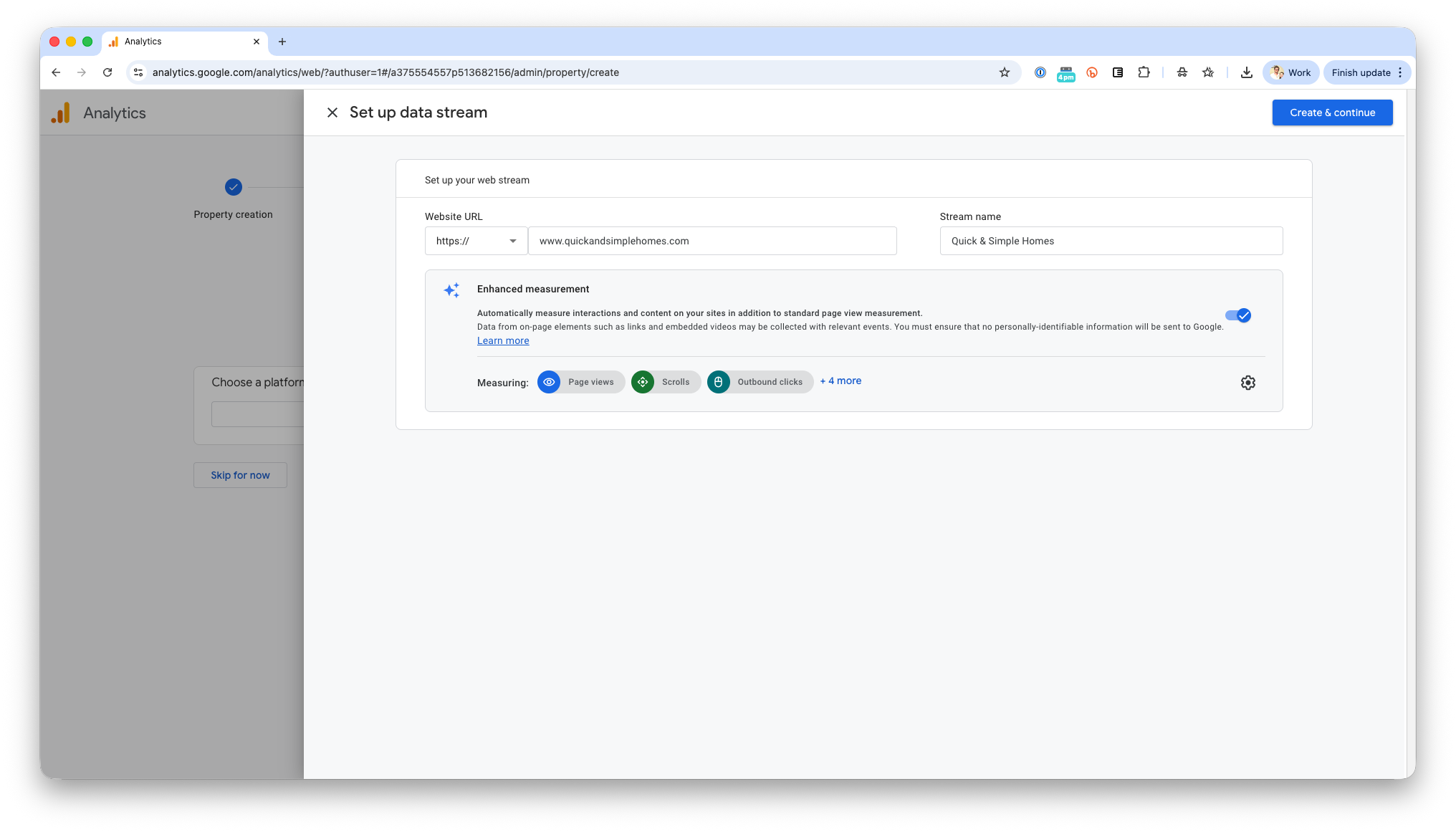Click the Scrolls measurement icon
The width and height of the screenshot is (1456, 832).
coord(643,382)
